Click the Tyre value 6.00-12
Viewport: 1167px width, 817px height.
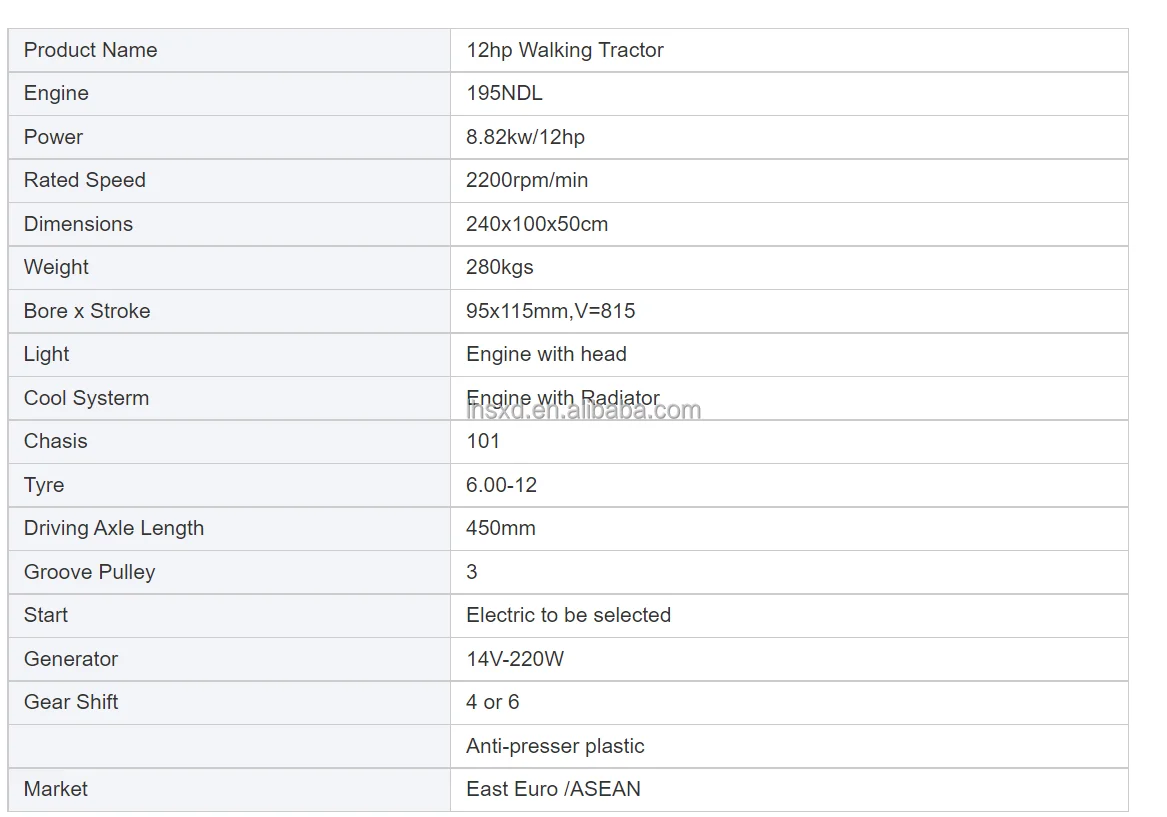point(502,485)
